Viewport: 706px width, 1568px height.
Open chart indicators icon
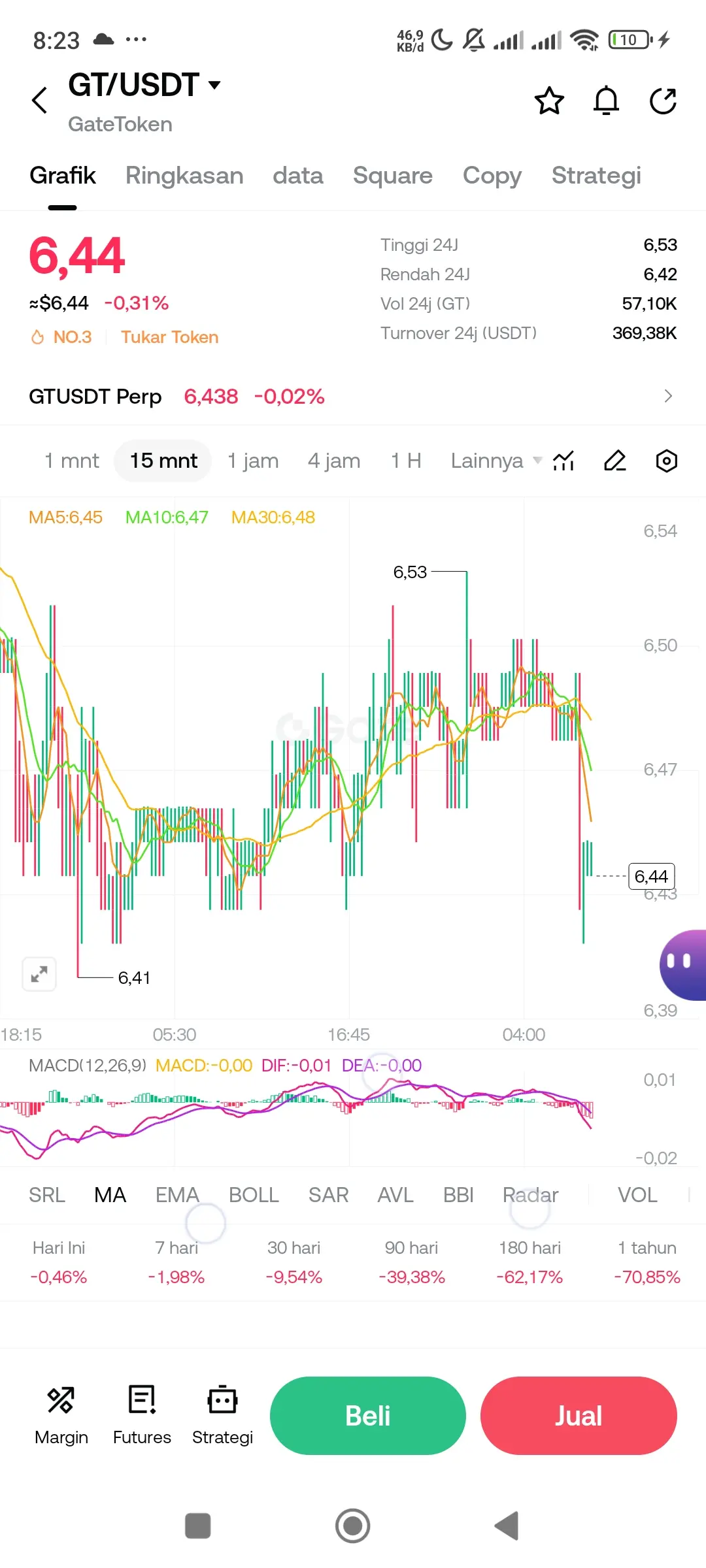coord(563,461)
